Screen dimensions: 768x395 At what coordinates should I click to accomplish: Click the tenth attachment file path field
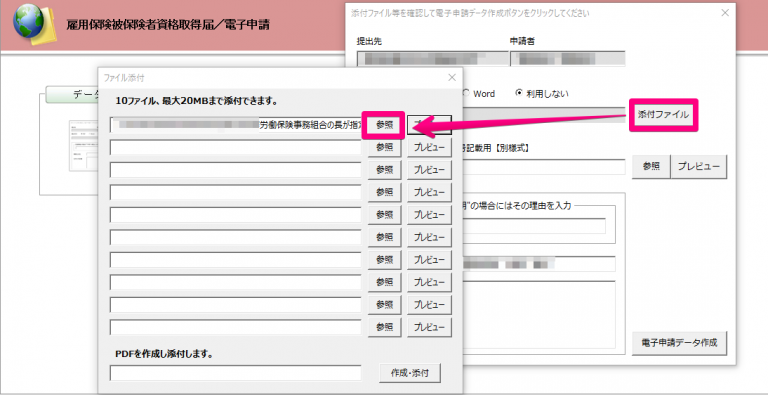[236, 327]
